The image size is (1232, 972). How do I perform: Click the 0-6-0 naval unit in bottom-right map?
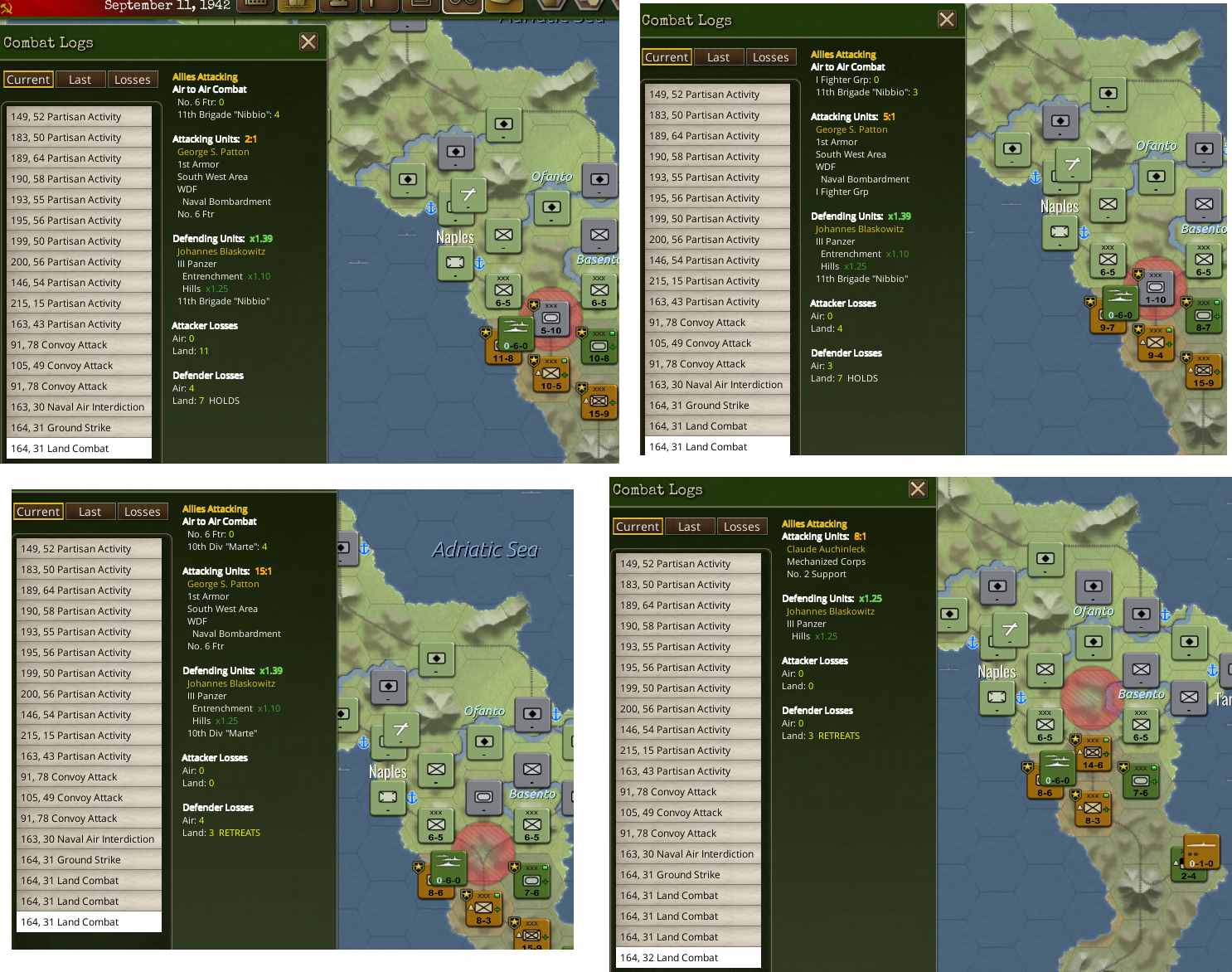pos(1057,768)
